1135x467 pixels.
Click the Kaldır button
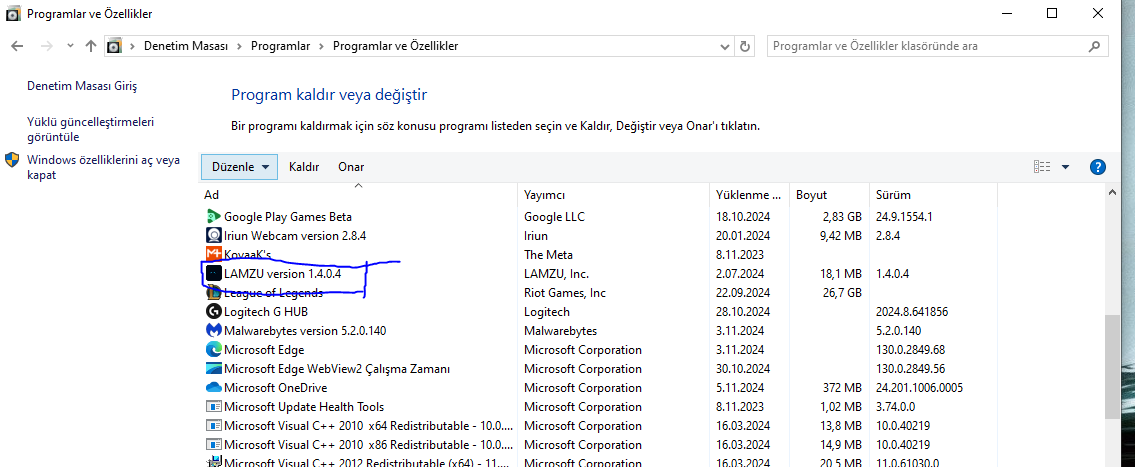304,167
